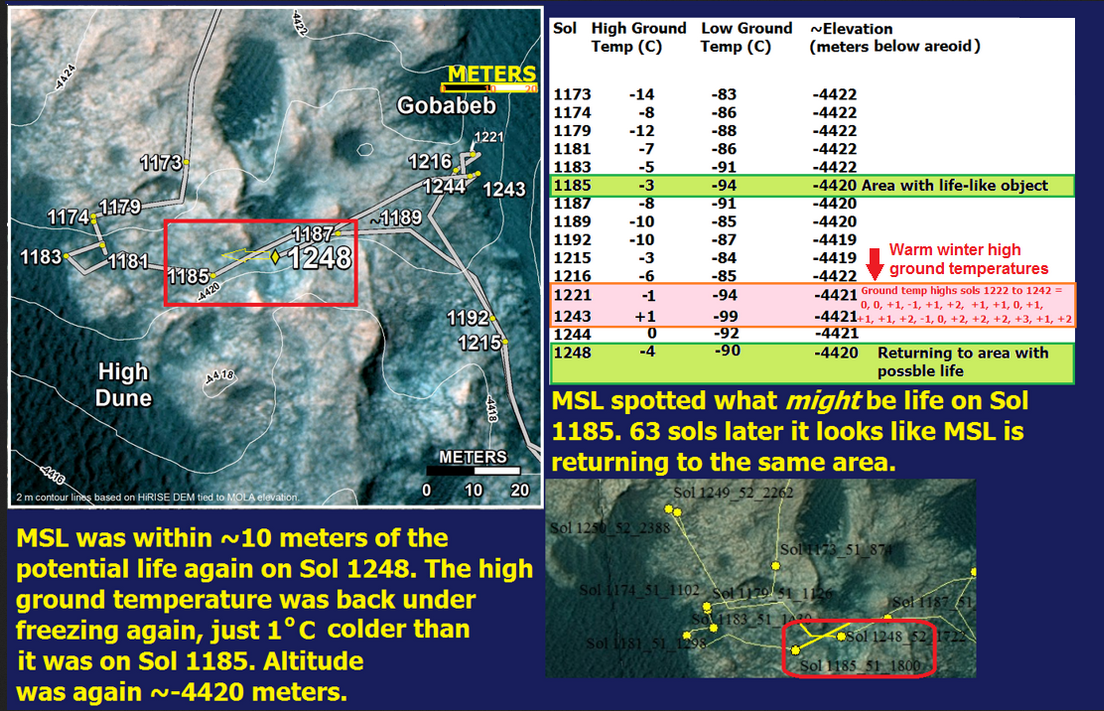Click the 'High Dune' label on the map

point(123,384)
